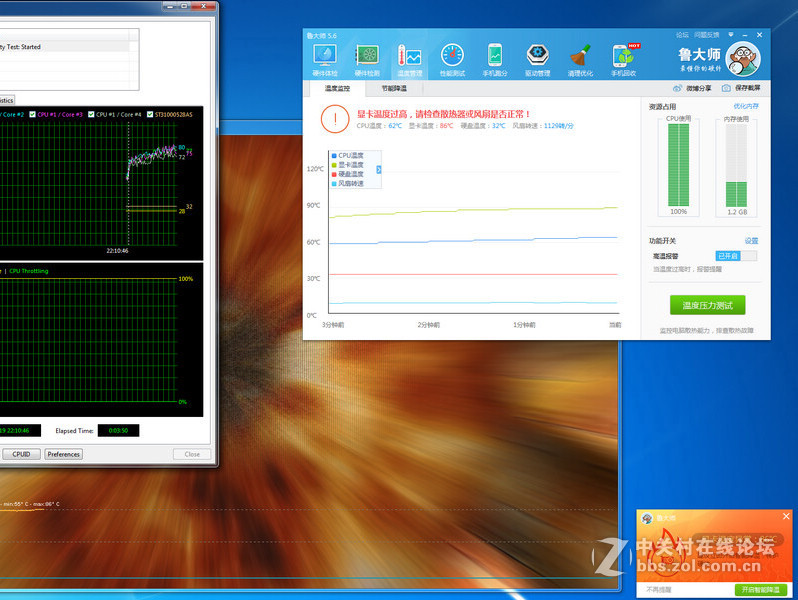Viewport: 798px width, 600px height.
Task: Open the title bar dropdown menu arrow
Action: coord(730,34)
